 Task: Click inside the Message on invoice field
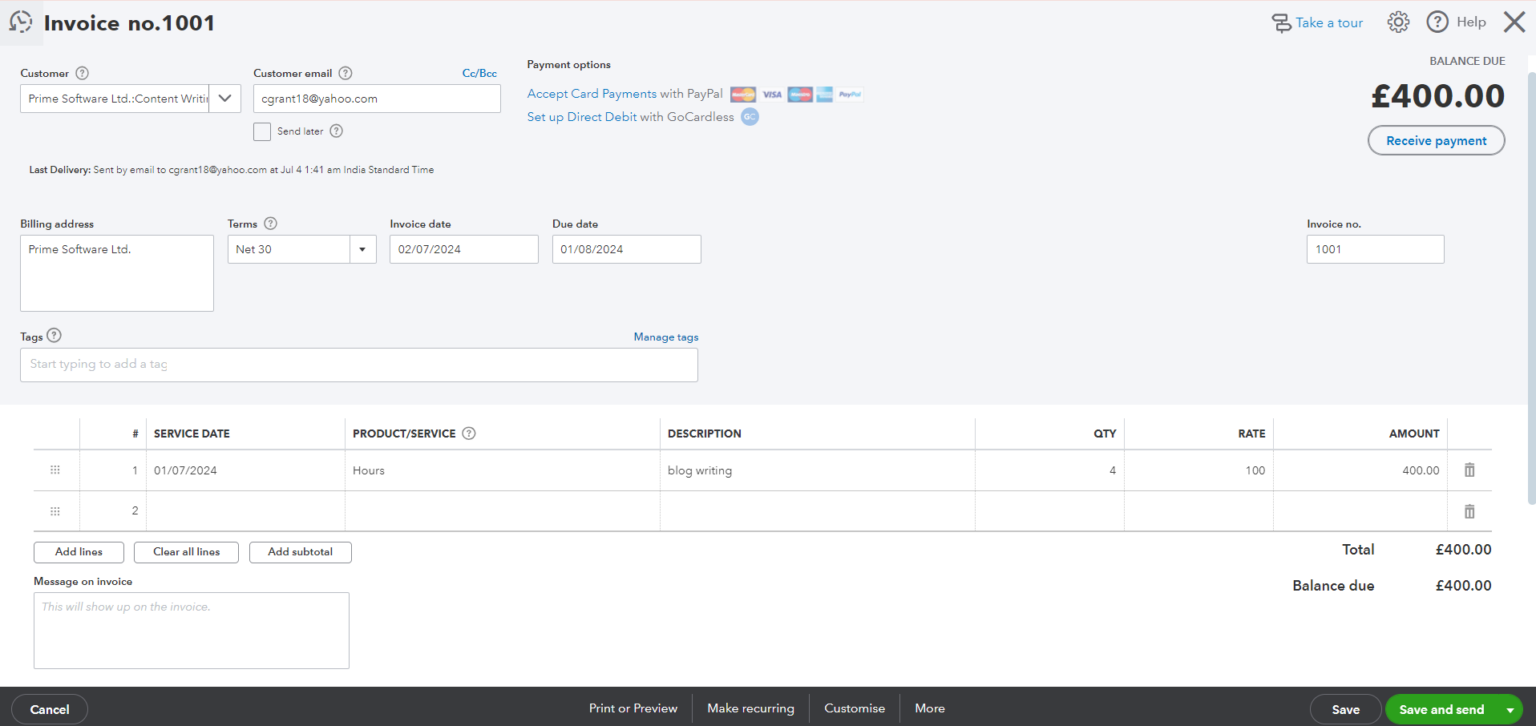pyautogui.click(x=190, y=630)
